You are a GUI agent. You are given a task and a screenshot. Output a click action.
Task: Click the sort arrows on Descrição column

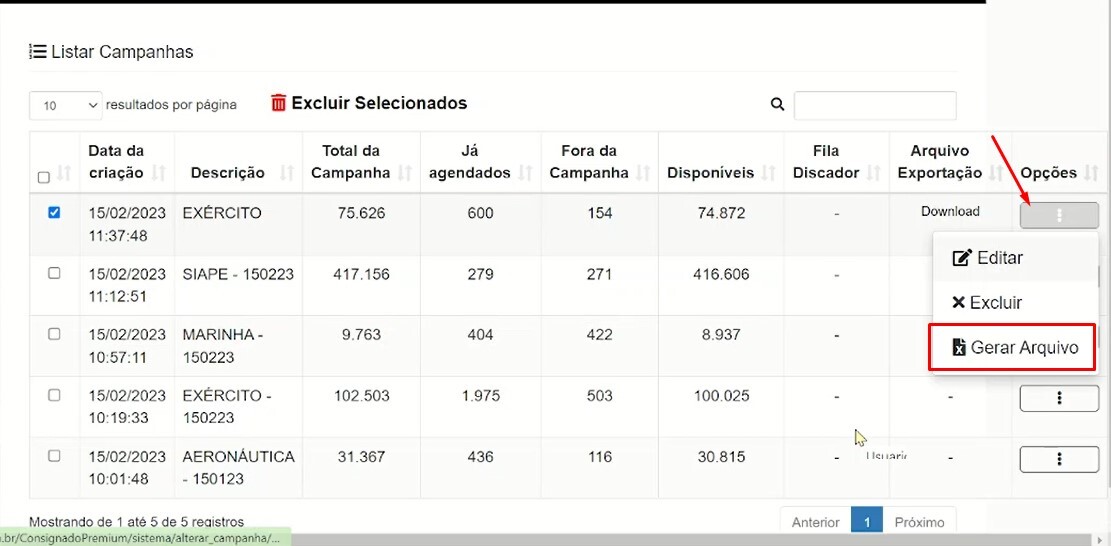click(x=287, y=173)
